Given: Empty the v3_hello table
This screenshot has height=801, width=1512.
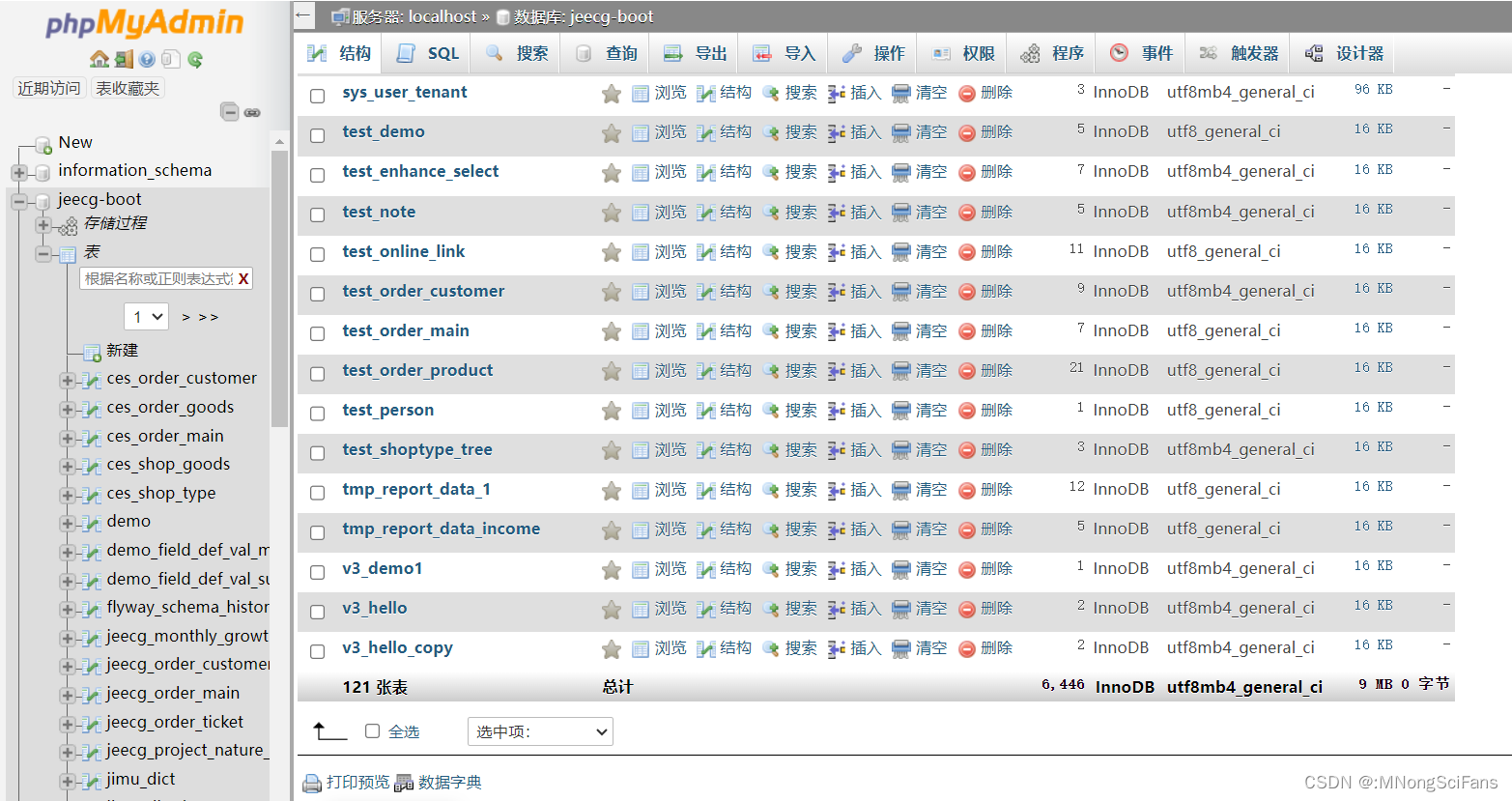Looking at the screenshot, I should [x=930, y=608].
